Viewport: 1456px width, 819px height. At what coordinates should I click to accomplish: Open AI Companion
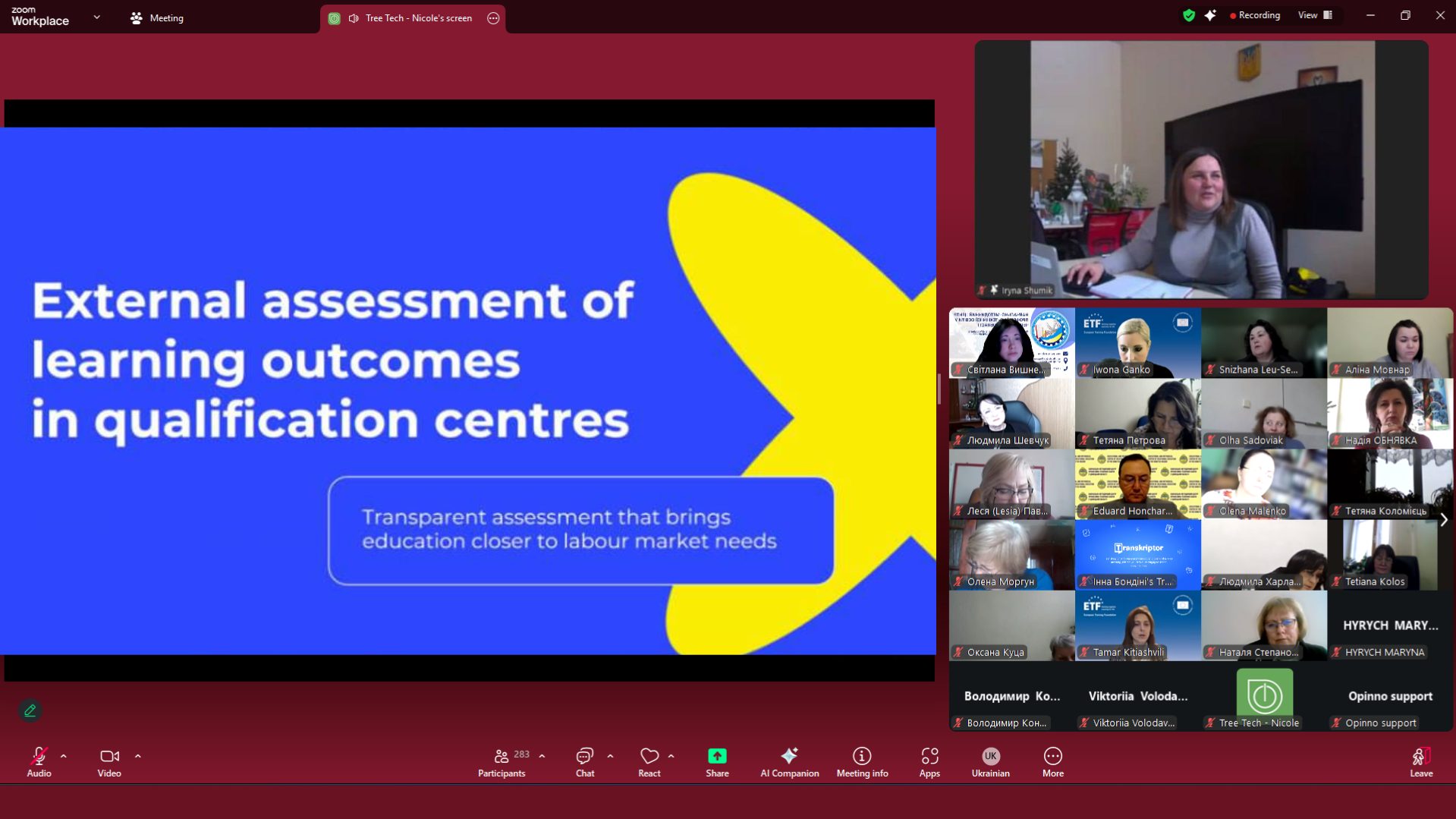789,761
